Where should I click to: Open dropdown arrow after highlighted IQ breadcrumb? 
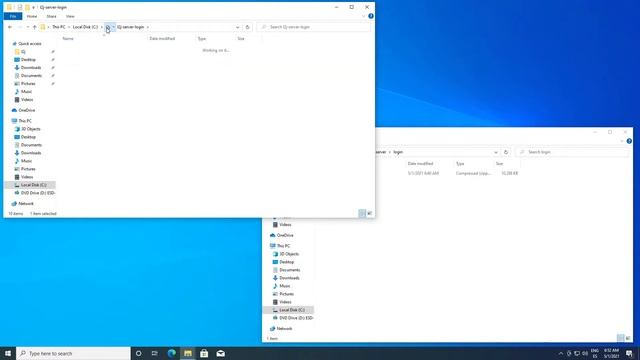(113, 27)
